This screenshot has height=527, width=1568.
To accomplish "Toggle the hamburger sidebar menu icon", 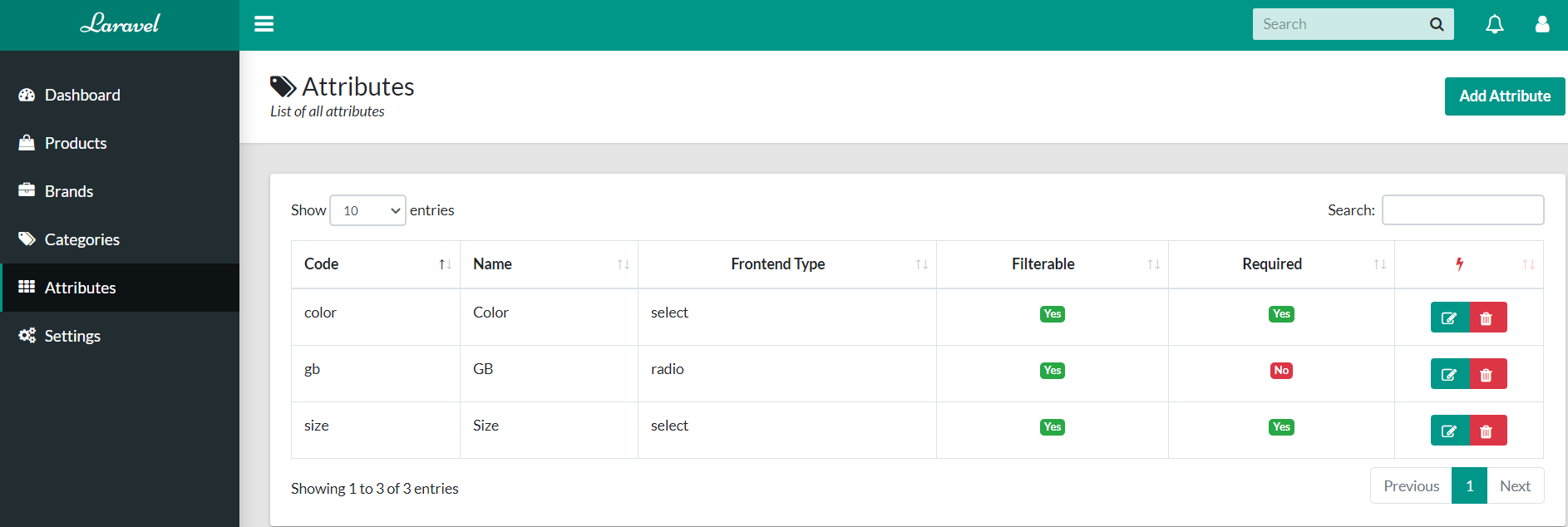I will click(x=264, y=24).
